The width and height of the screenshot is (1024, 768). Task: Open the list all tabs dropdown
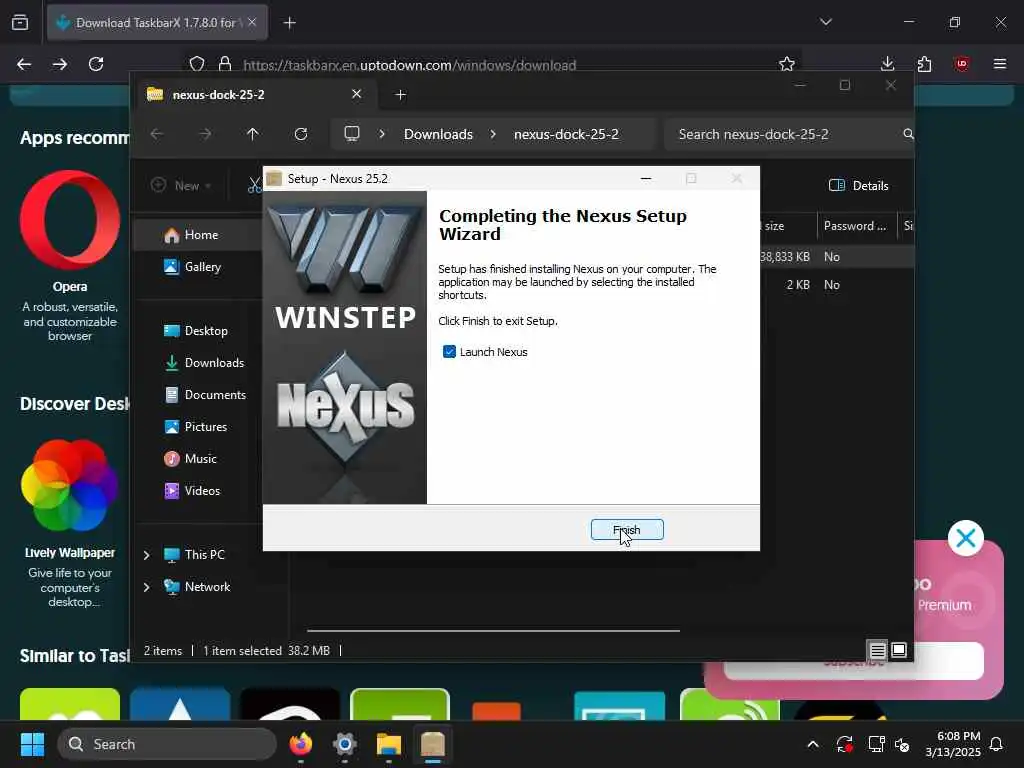tap(826, 22)
